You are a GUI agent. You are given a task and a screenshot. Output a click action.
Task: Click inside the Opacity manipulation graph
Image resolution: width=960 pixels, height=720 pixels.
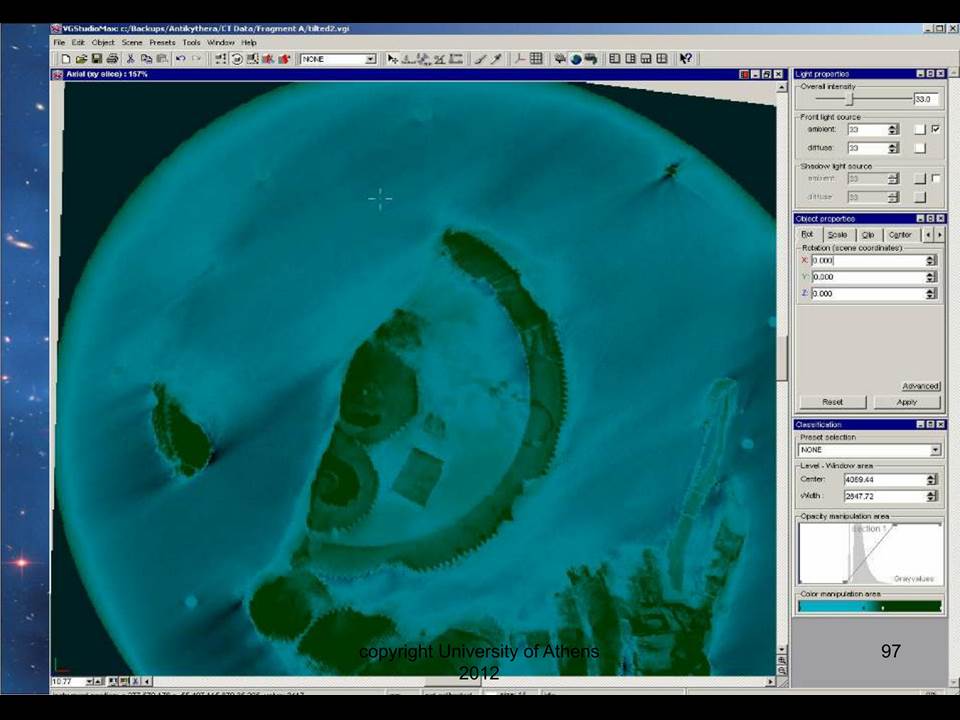pyautogui.click(x=870, y=553)
